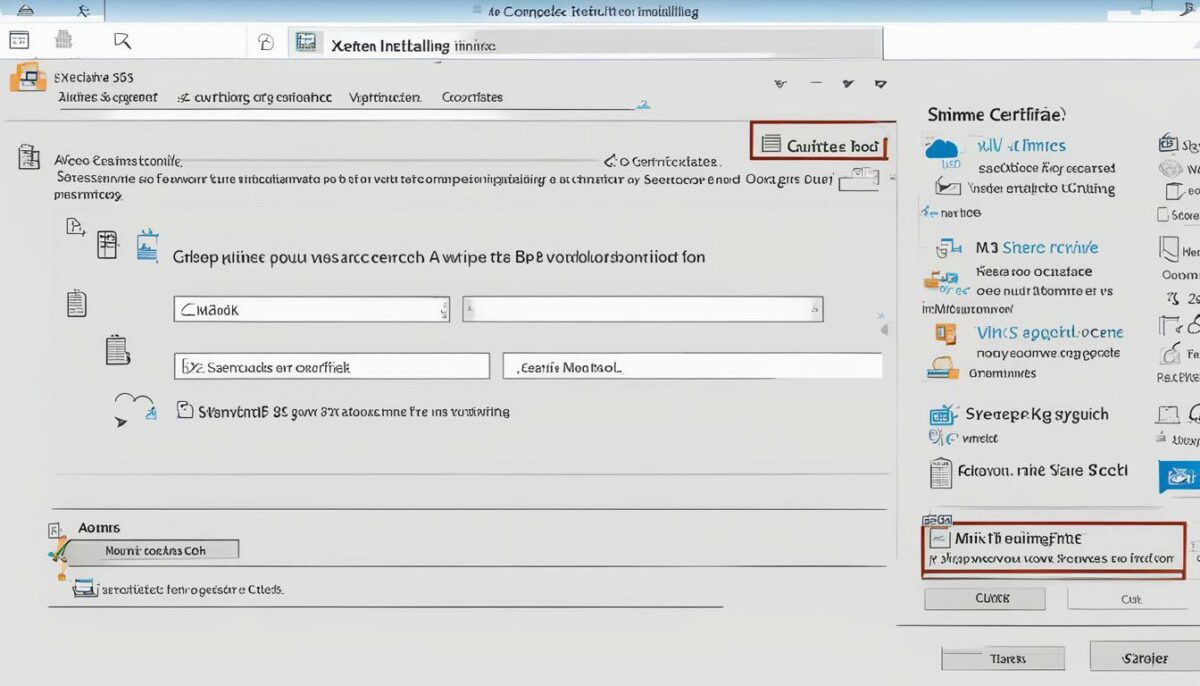Click the printer icon near the bottom left
This screenshot has height=686, width=1200.
coord(85,590)
